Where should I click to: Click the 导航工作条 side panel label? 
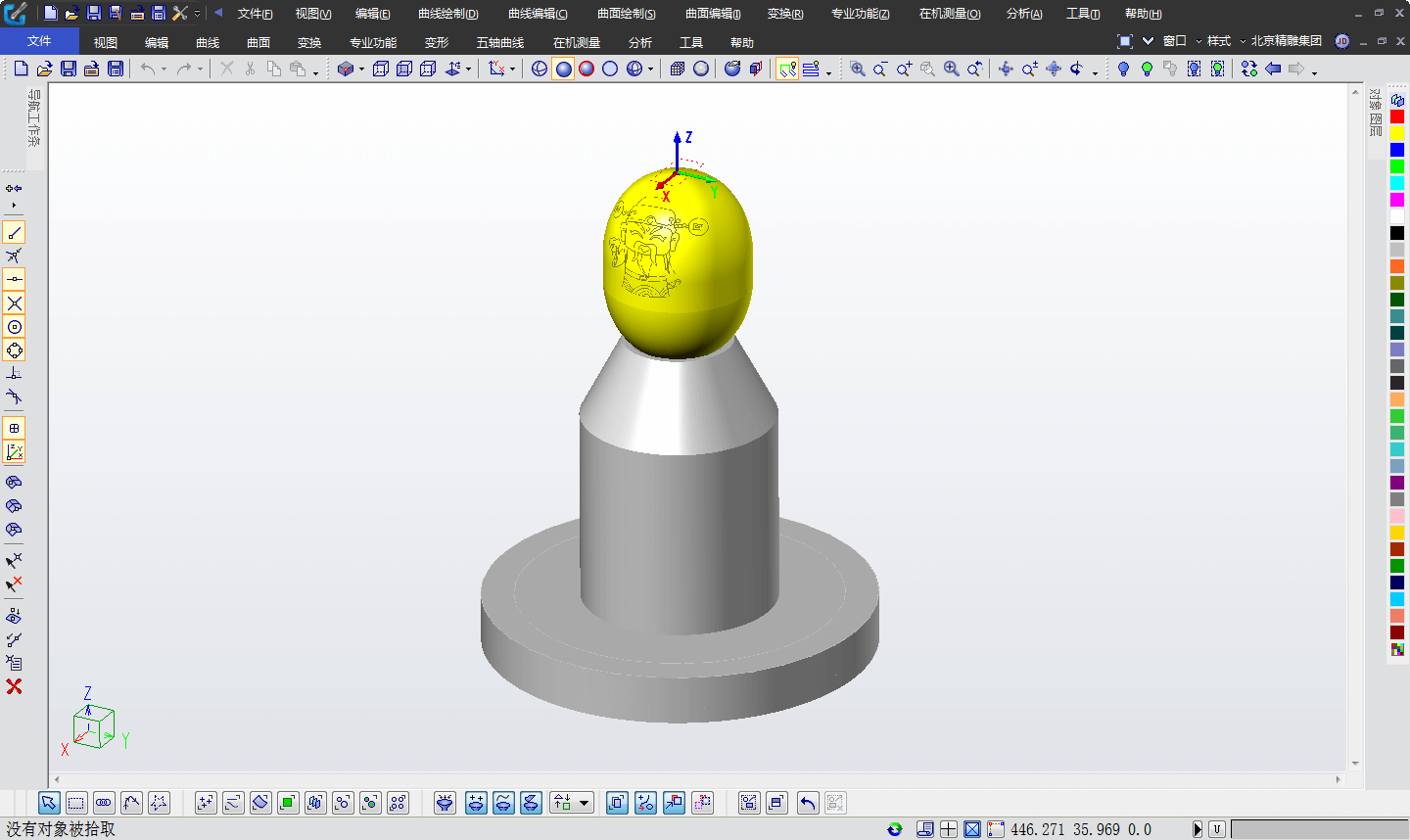34,118
